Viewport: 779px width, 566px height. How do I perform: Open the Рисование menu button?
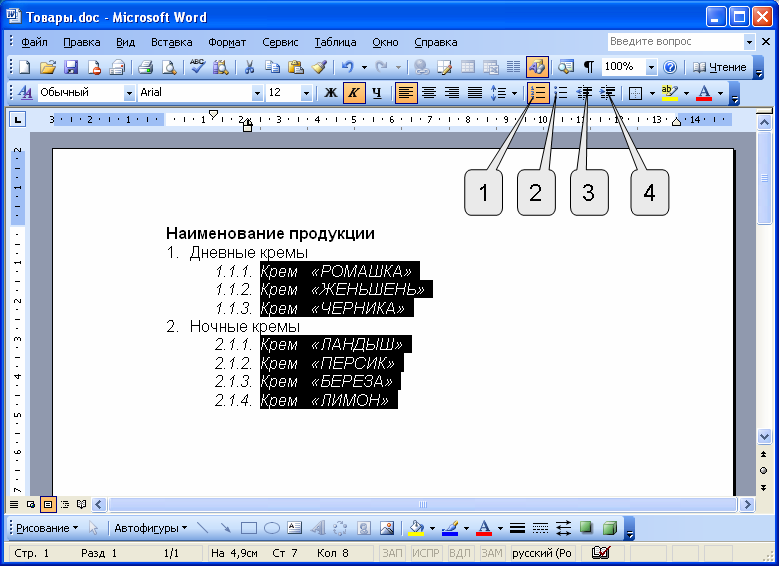tap(47, 528)
